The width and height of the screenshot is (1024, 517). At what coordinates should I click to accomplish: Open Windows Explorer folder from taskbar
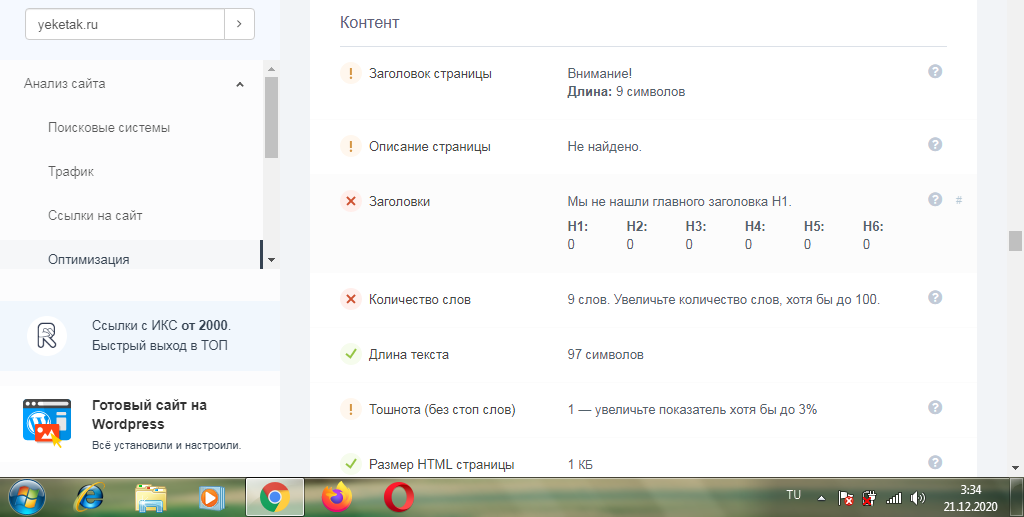[150, 498]
